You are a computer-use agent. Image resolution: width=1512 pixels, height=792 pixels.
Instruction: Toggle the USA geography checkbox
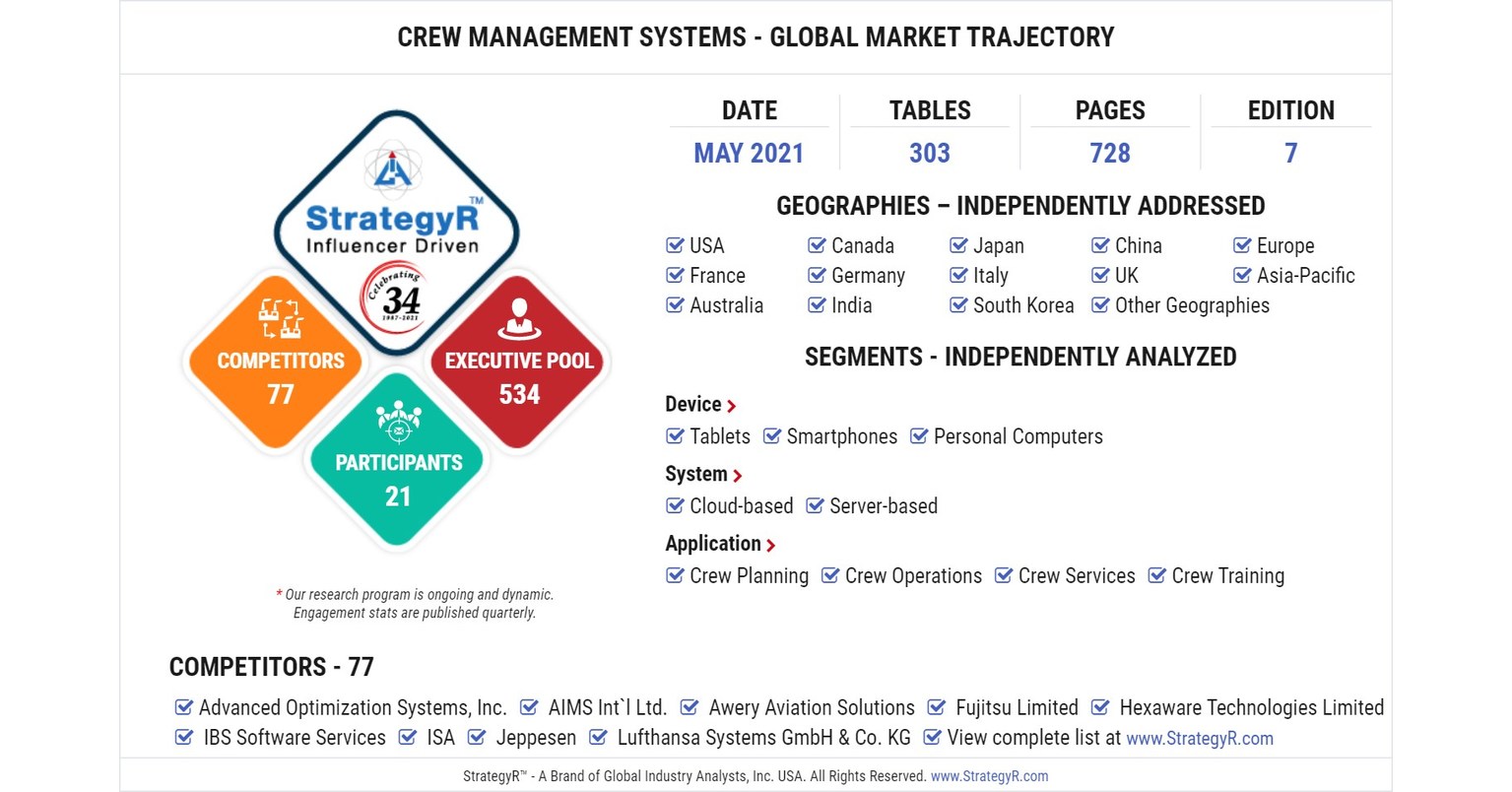pyautogui.click(x=676, y=245)
